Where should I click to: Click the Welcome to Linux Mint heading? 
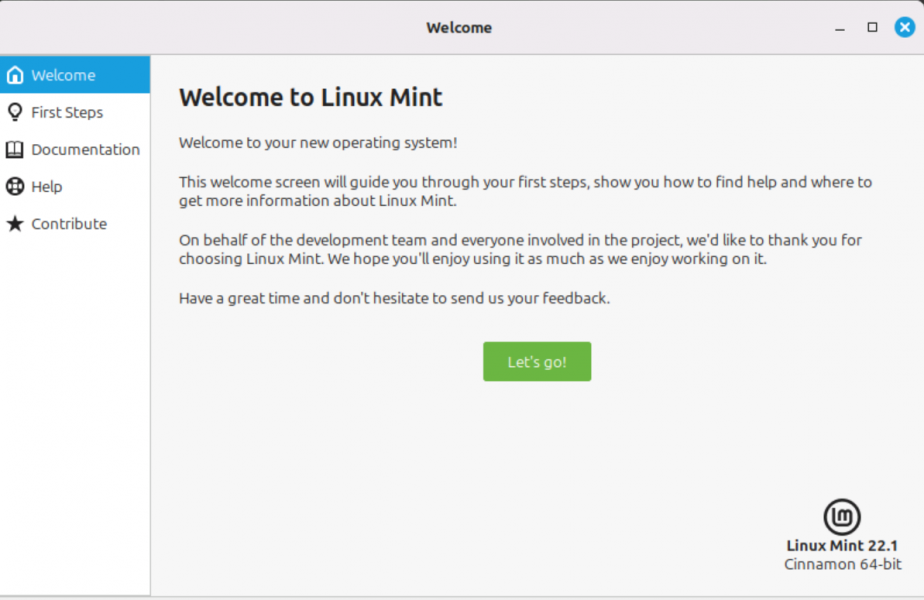pyautogui.click(x=311, y=97)
